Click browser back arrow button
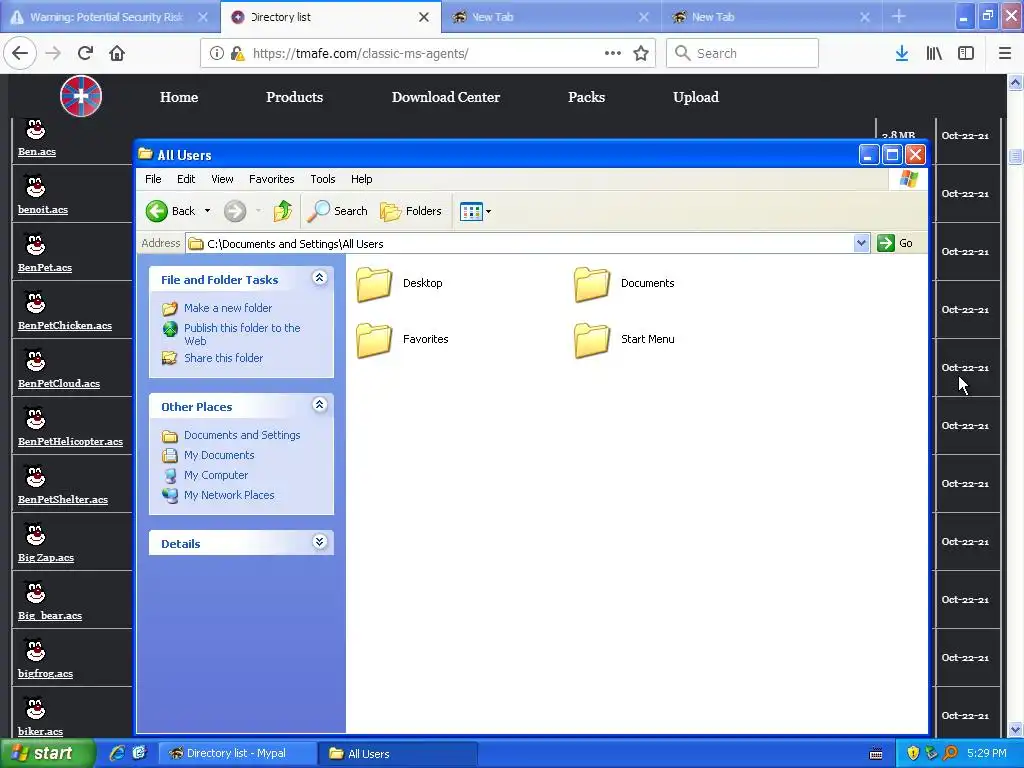The image size is (1024, 768). (x=20, y=53)
